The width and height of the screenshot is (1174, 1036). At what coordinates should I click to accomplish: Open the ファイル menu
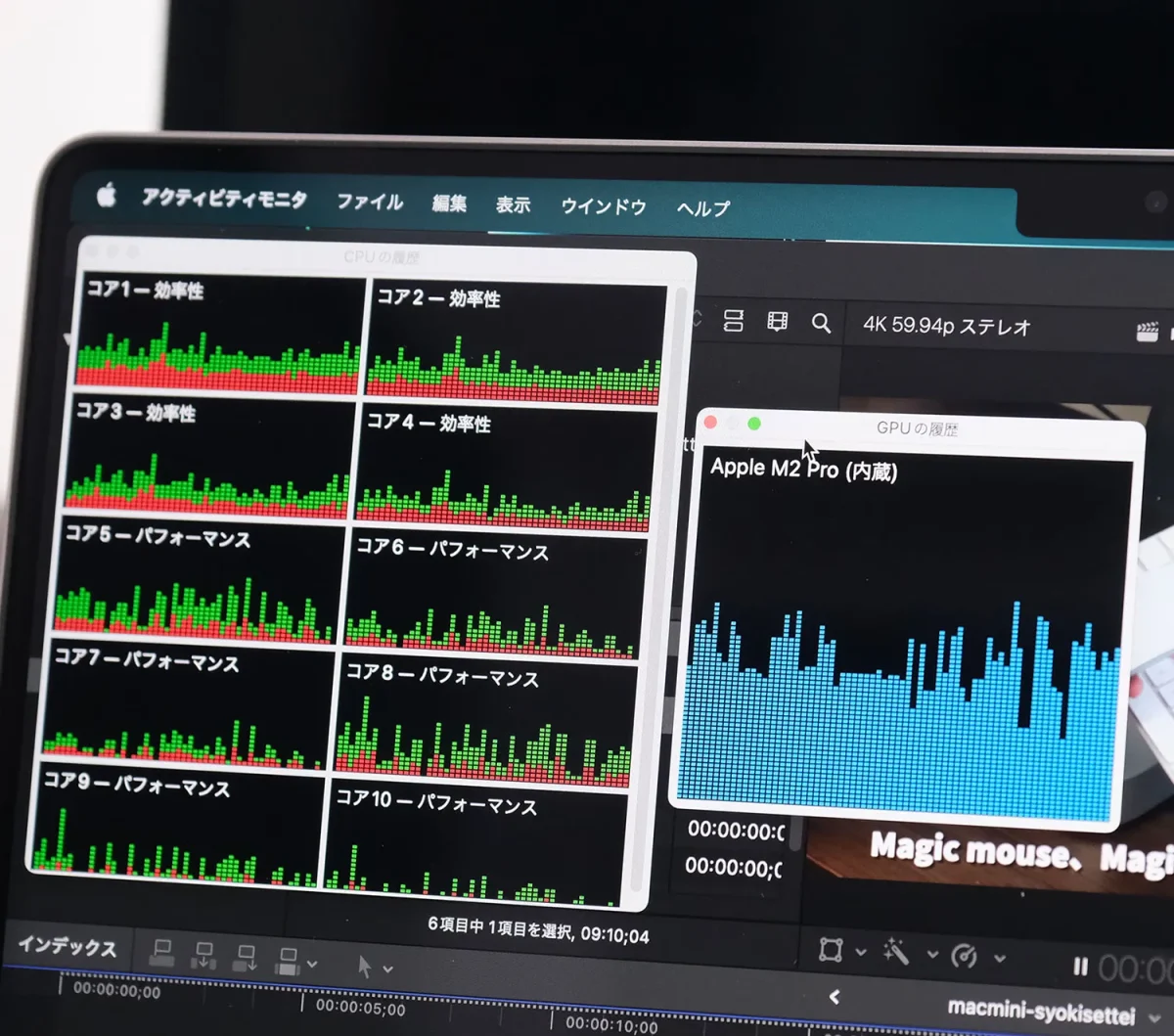(x=370, y=202)
